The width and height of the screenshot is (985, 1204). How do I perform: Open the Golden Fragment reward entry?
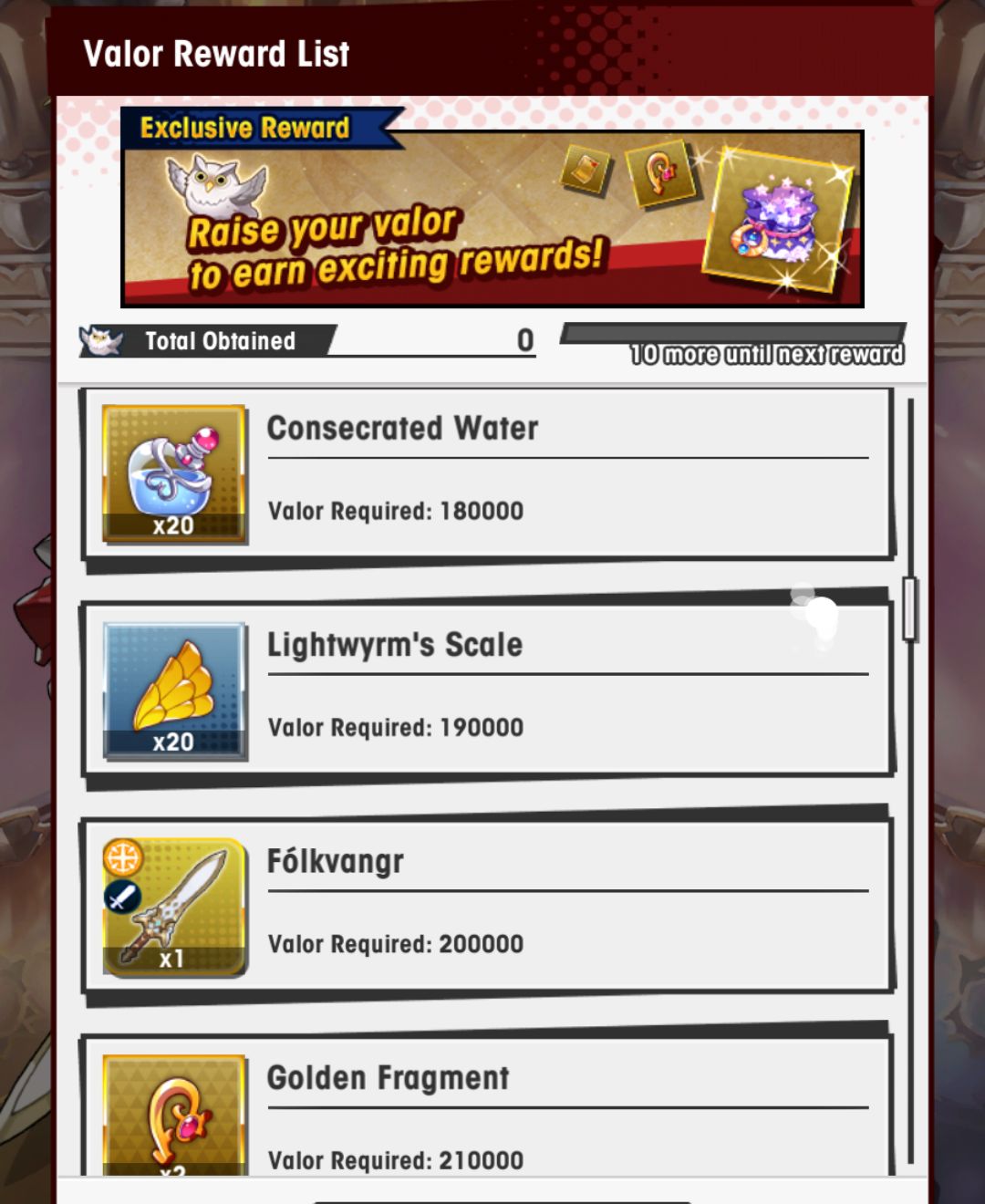487,1105
